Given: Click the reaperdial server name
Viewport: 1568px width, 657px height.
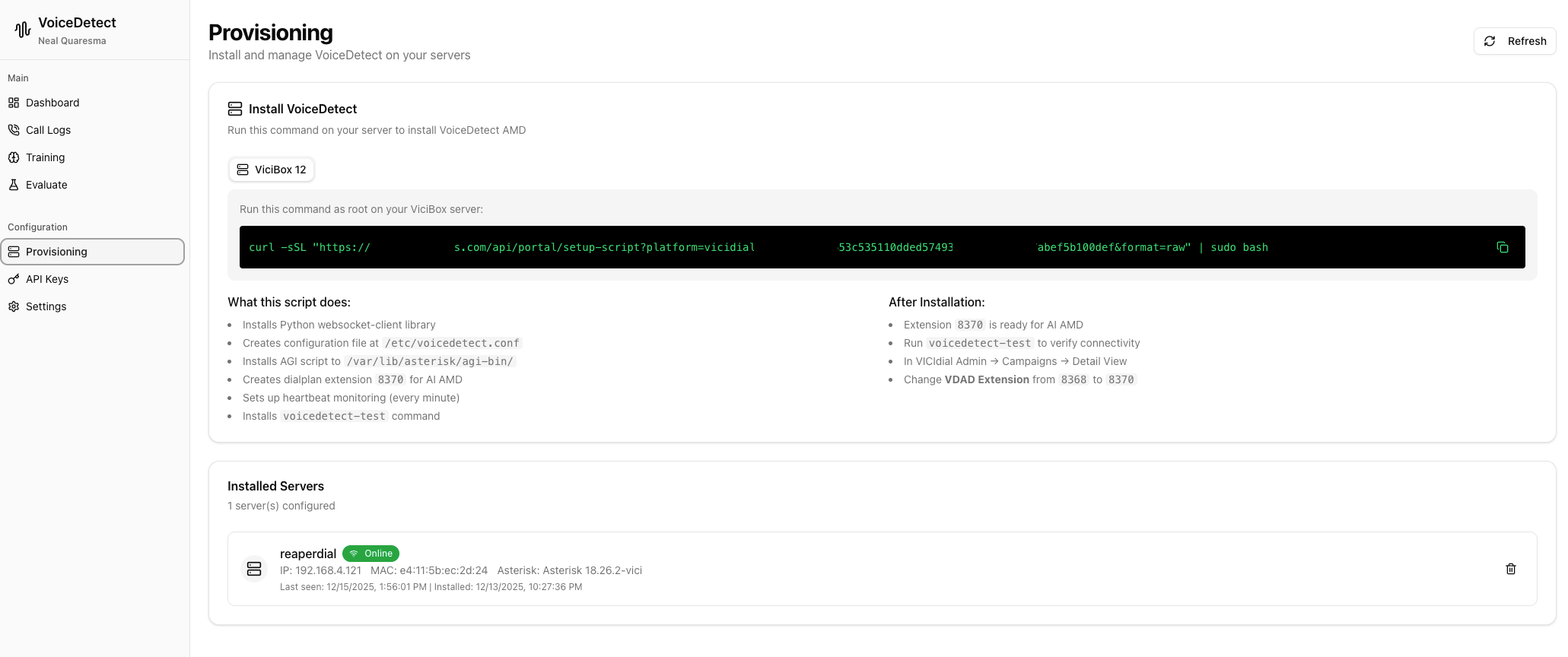Looking at the screenshot, I should click(x=308, y=554).
